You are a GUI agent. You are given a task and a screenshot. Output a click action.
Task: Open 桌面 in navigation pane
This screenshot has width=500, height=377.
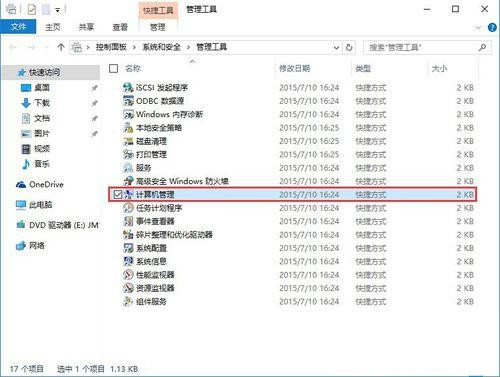(42, 88)
